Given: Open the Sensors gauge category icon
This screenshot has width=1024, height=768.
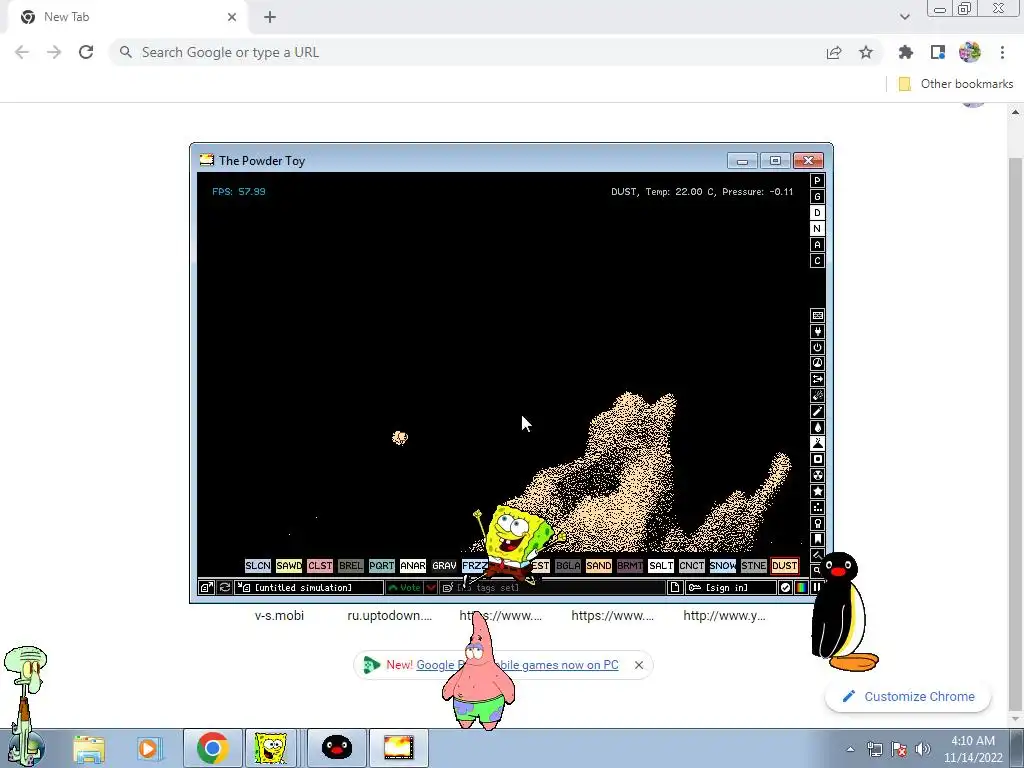Looking at the screenshot, I should click(817, 363).
